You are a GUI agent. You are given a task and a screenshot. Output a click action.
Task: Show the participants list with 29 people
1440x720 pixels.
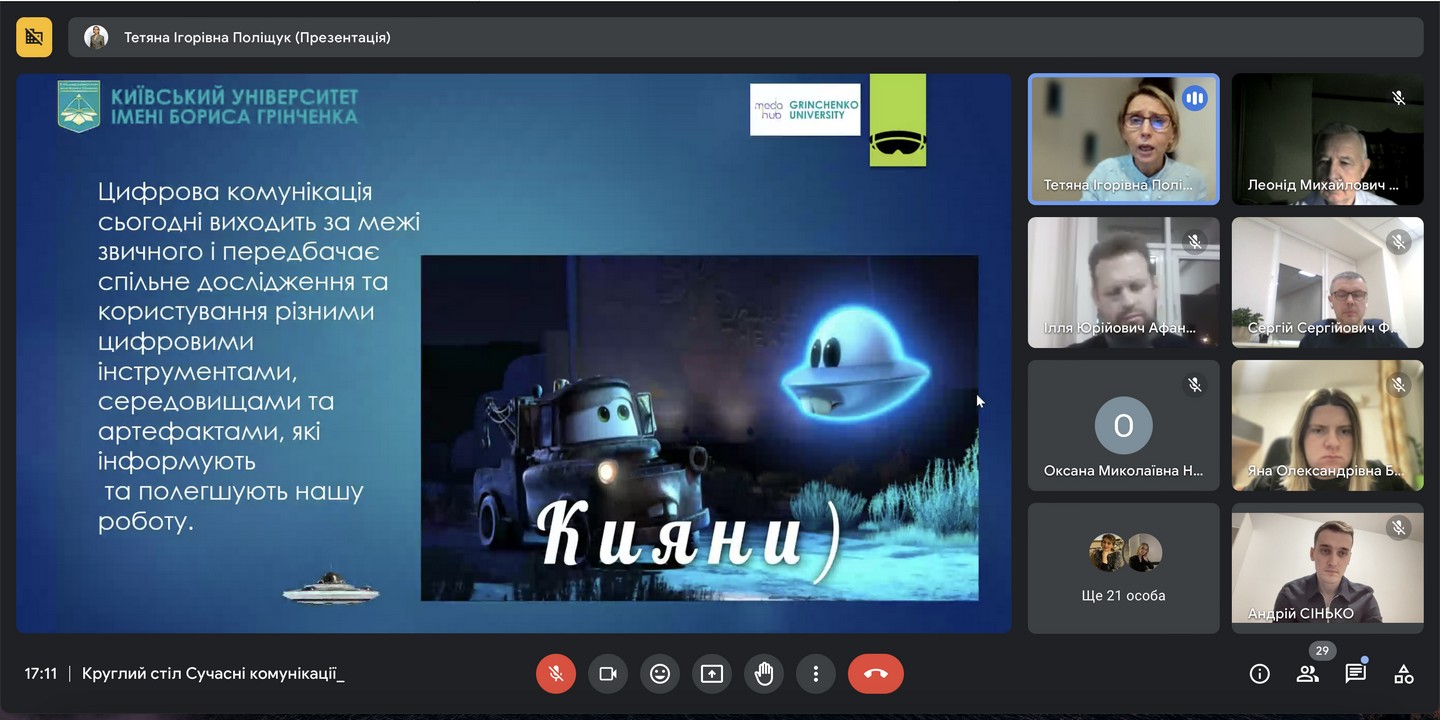[1308, 674]
